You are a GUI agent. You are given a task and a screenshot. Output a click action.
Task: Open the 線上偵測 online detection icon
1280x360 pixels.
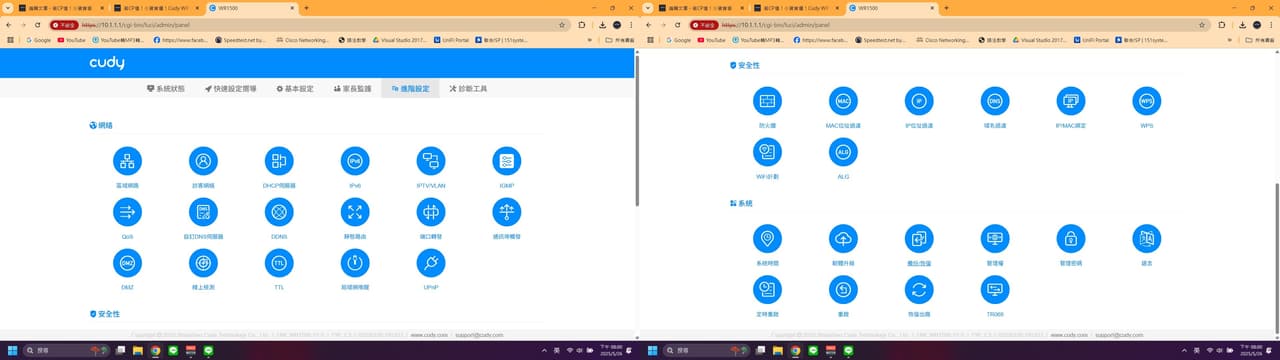coord(204,262)
